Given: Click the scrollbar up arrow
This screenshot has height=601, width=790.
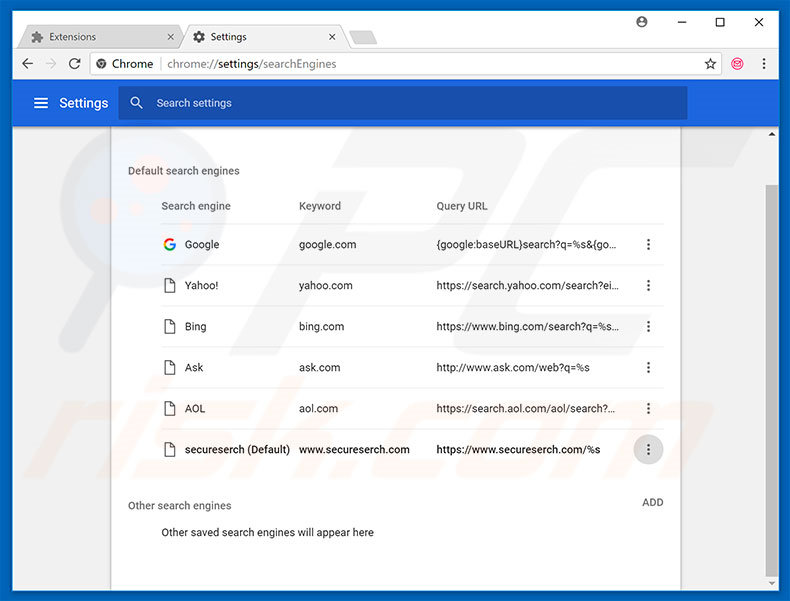Looking at the screenshot, I should click(772, 134).
